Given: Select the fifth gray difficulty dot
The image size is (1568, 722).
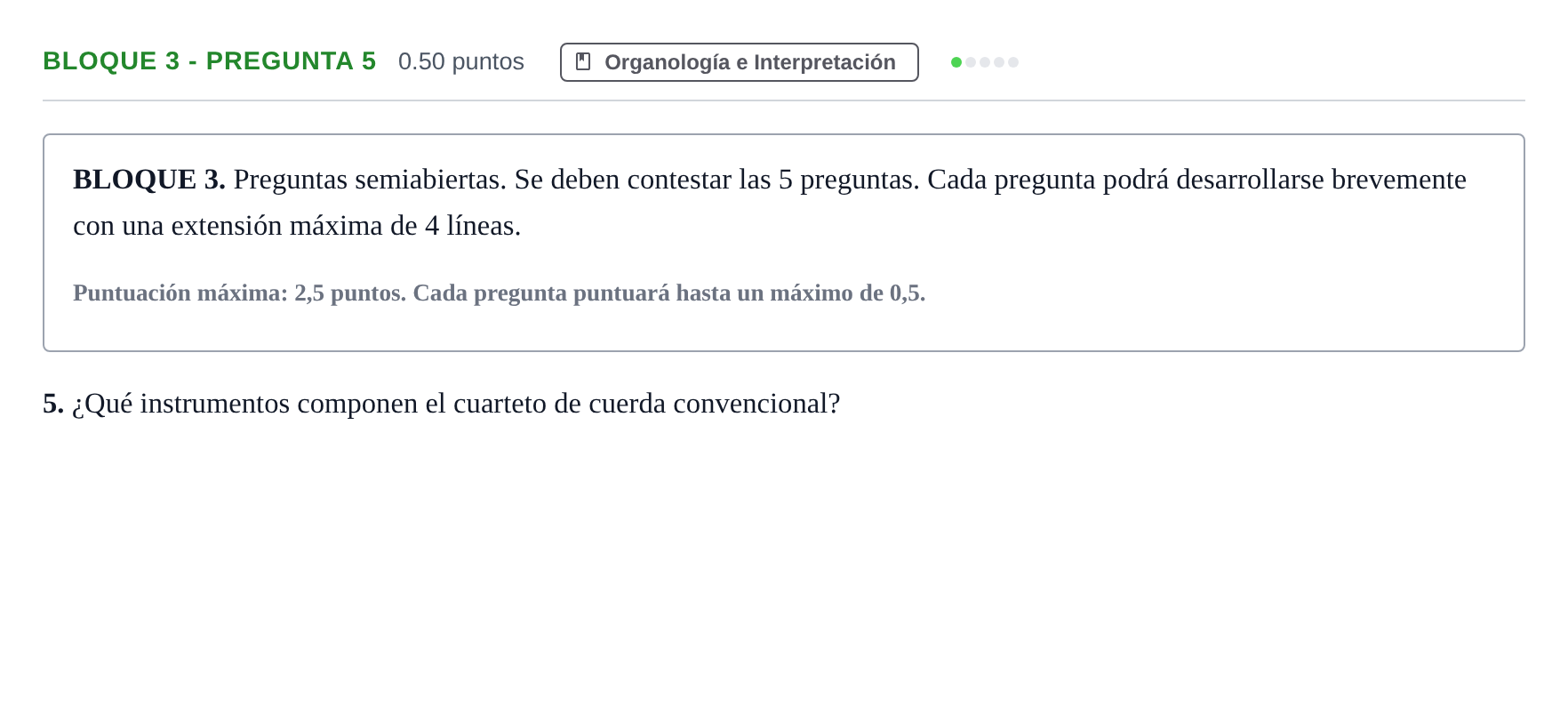Looking at the screenshot, I should [x=1013, y=62].
